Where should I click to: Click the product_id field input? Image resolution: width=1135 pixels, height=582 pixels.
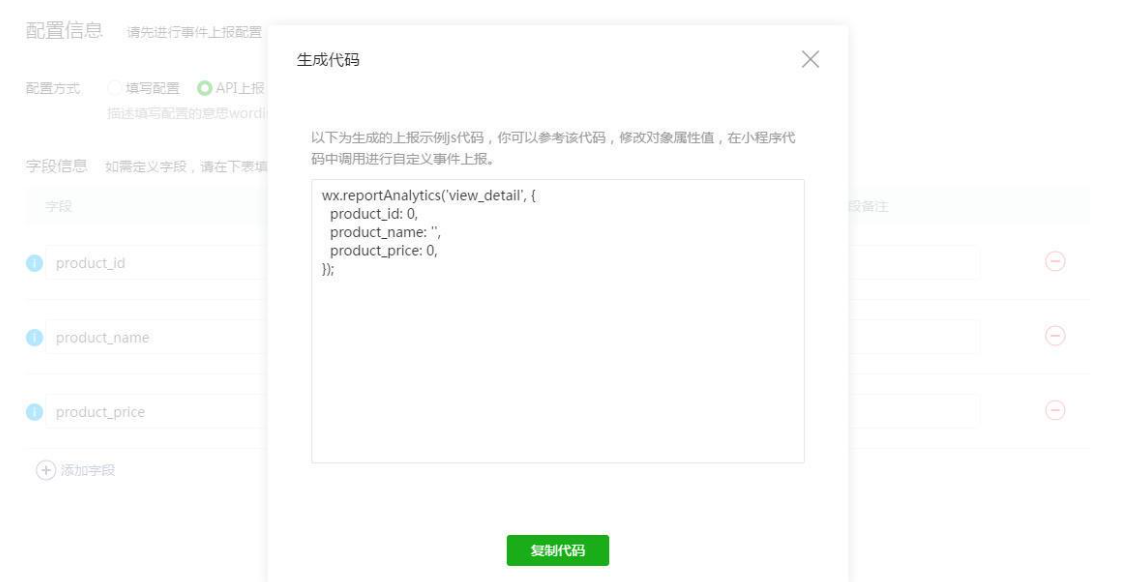pyautogui.click(x=156, y=263)
